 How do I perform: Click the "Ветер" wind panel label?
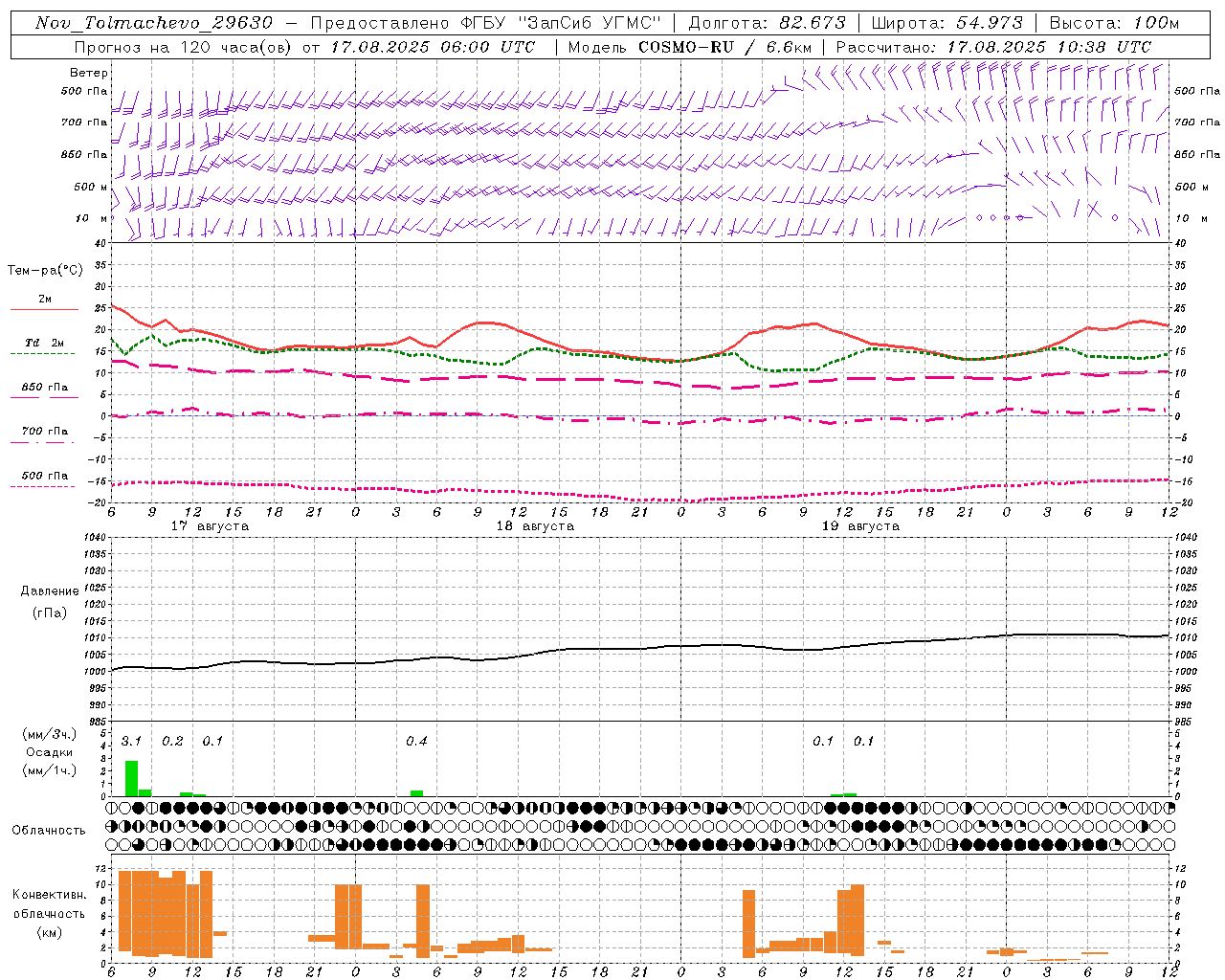(89, 73)
